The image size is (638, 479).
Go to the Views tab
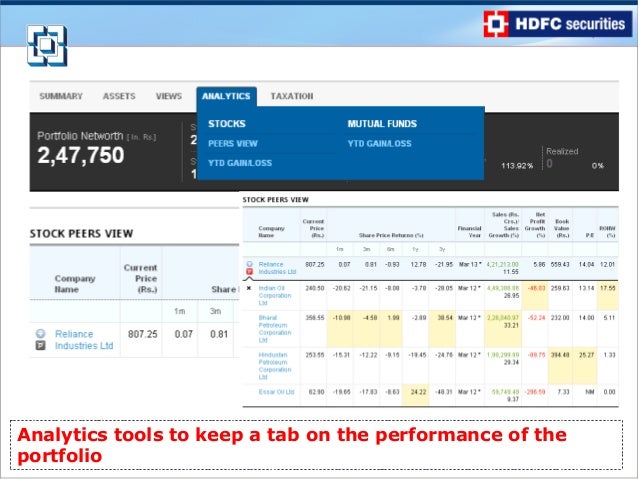pyautogui.click(x=168, y=96)
